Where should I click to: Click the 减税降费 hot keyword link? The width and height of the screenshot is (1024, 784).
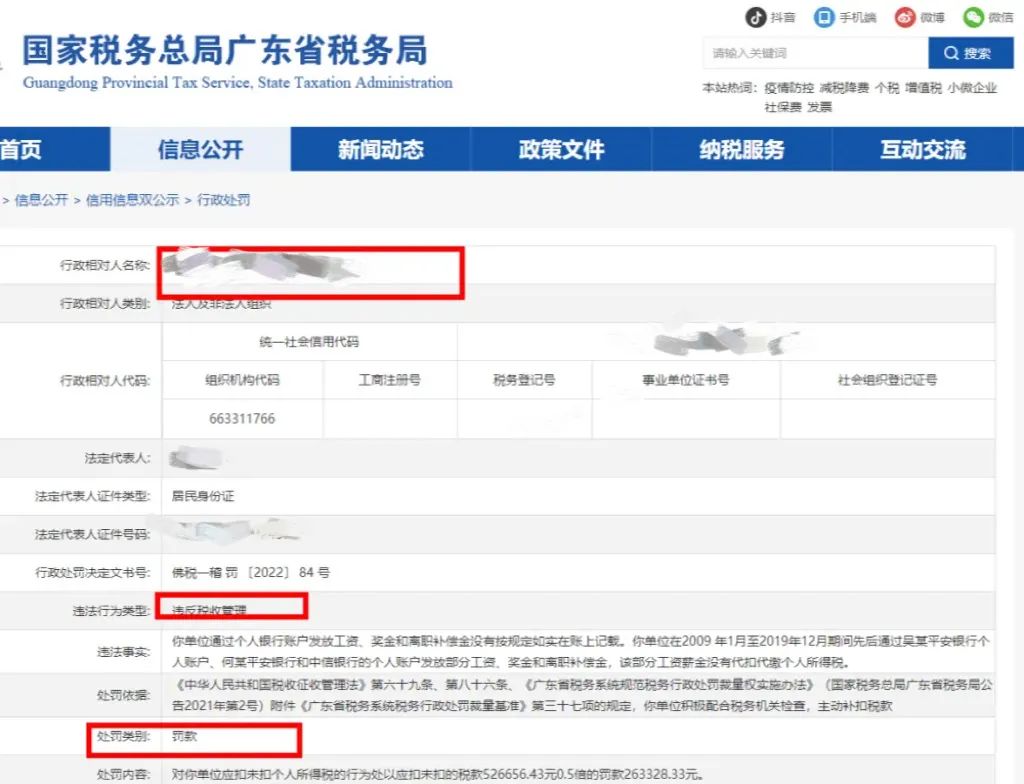[x=844, y=88]
